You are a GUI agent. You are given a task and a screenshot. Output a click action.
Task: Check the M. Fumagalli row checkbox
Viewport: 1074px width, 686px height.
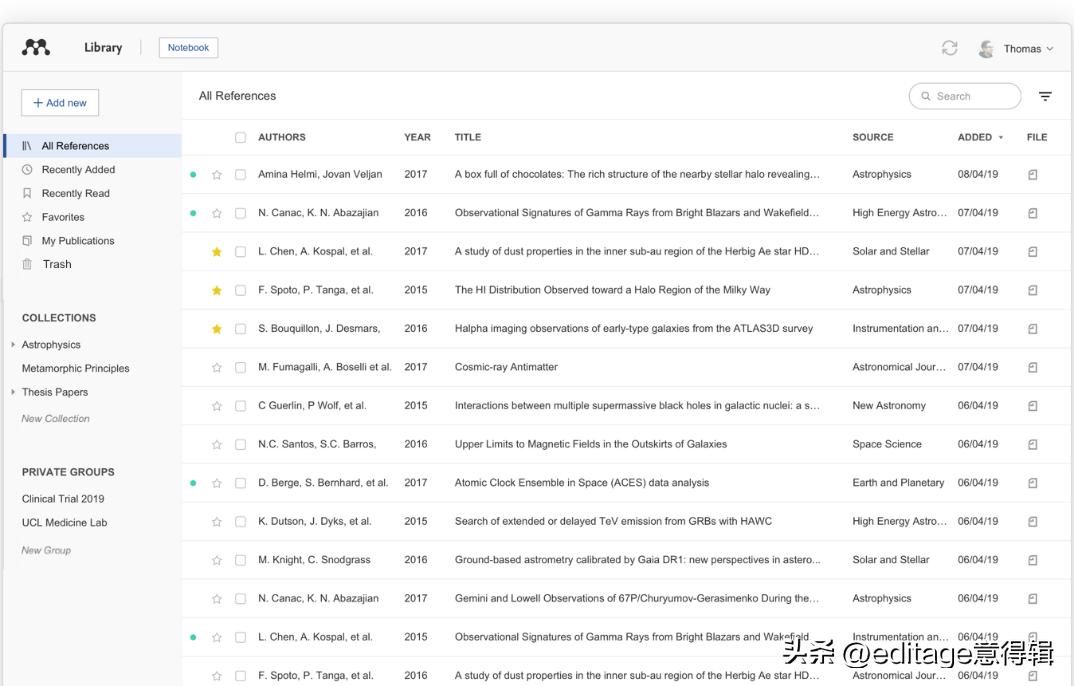240,368
